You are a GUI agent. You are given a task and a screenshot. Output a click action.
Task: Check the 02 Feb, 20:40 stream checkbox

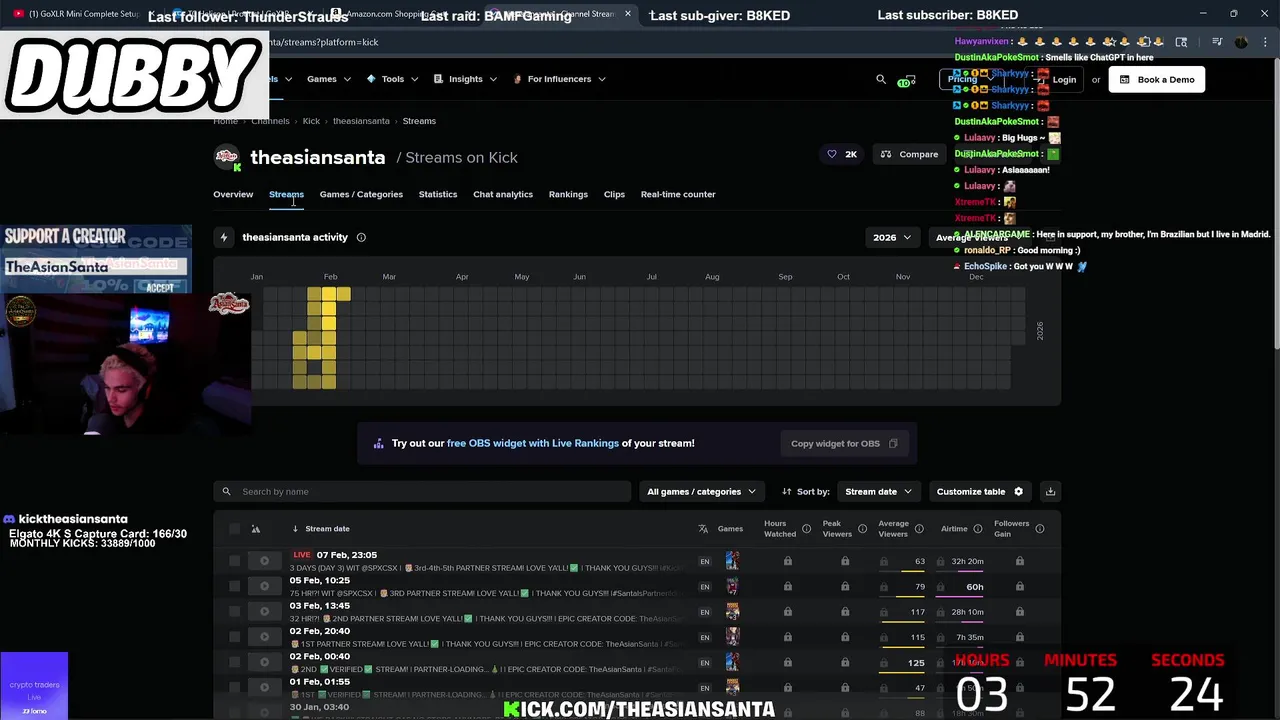(x=234, y=637)
